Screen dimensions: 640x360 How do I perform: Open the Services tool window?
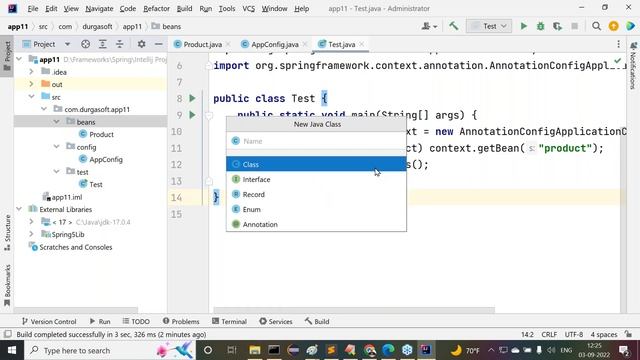[x=276, y=321]
